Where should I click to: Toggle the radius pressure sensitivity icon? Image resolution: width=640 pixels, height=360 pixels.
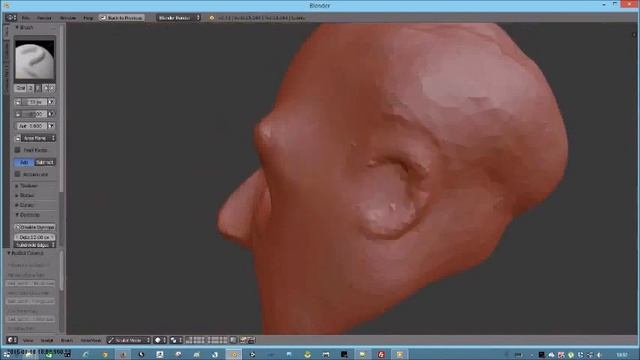pos(51,102)
